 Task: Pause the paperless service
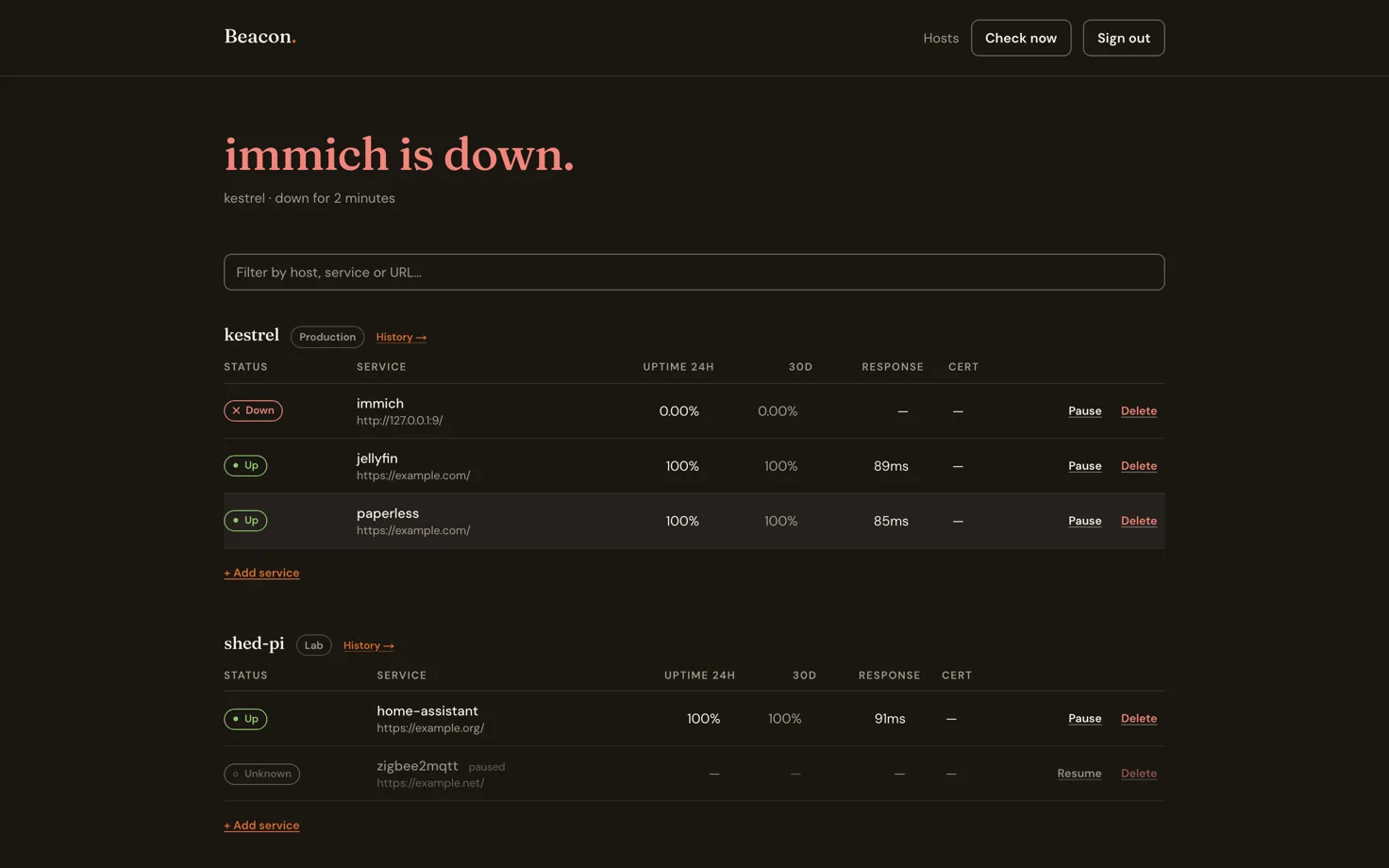pyautogui.click(x=1084, y=521)
